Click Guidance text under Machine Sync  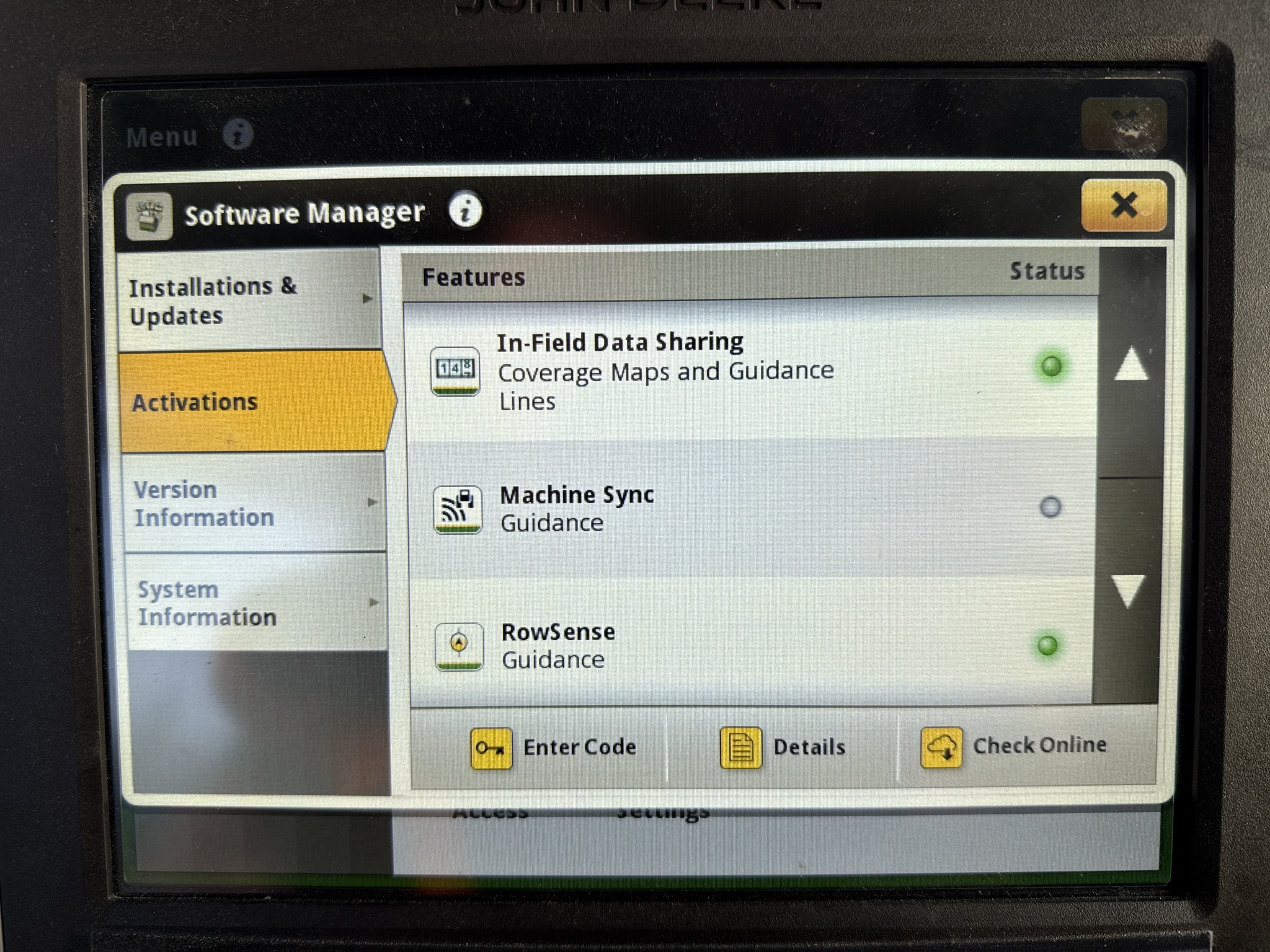552,523
